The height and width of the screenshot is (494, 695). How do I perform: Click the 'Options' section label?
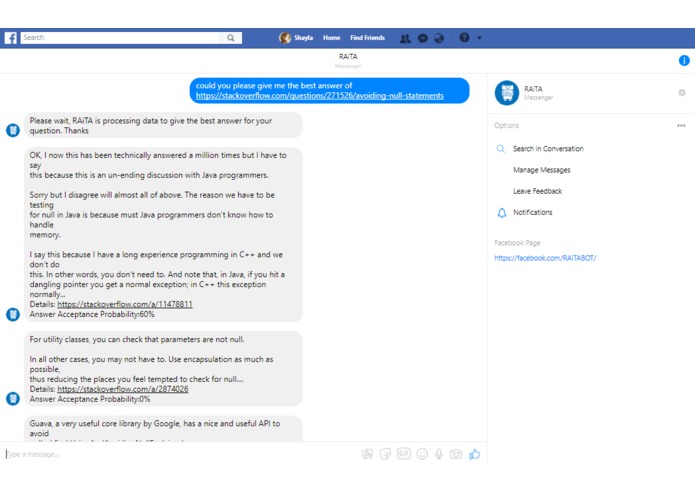[x=507, y=125]
